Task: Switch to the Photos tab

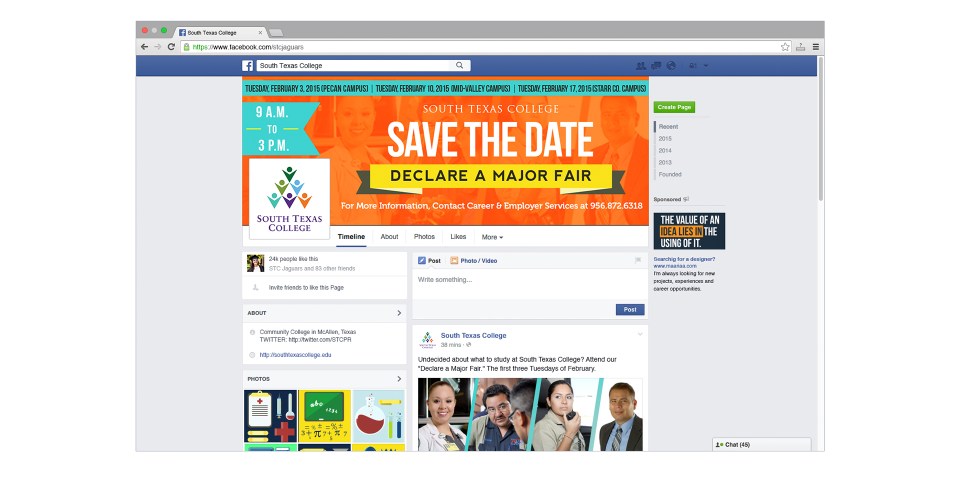Action: [x=424, y=236]
